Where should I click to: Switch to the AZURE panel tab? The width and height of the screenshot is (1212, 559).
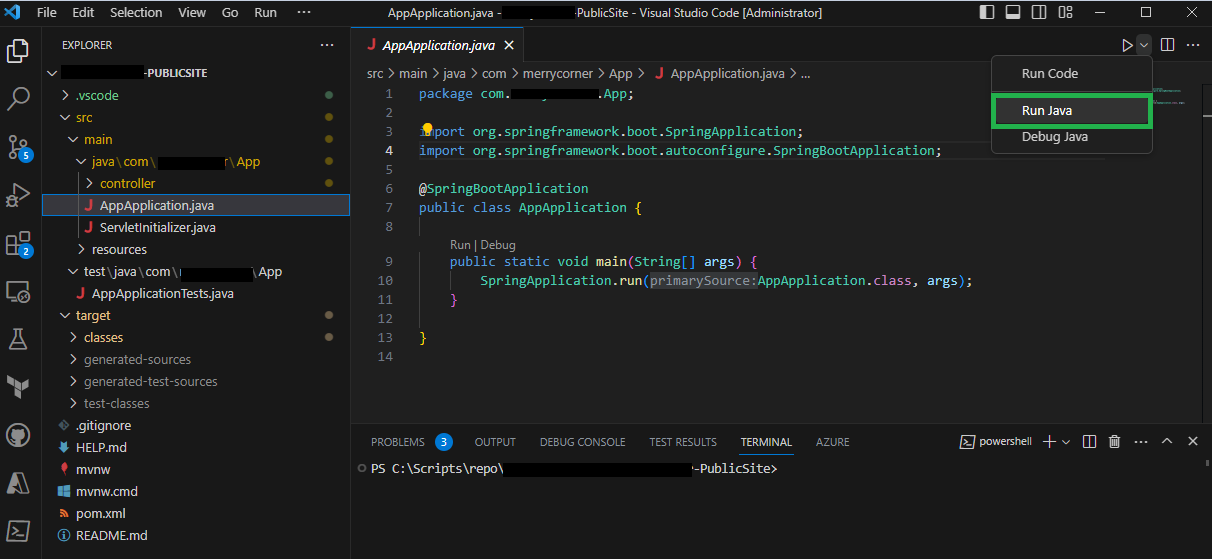click(x=833, y=442)
